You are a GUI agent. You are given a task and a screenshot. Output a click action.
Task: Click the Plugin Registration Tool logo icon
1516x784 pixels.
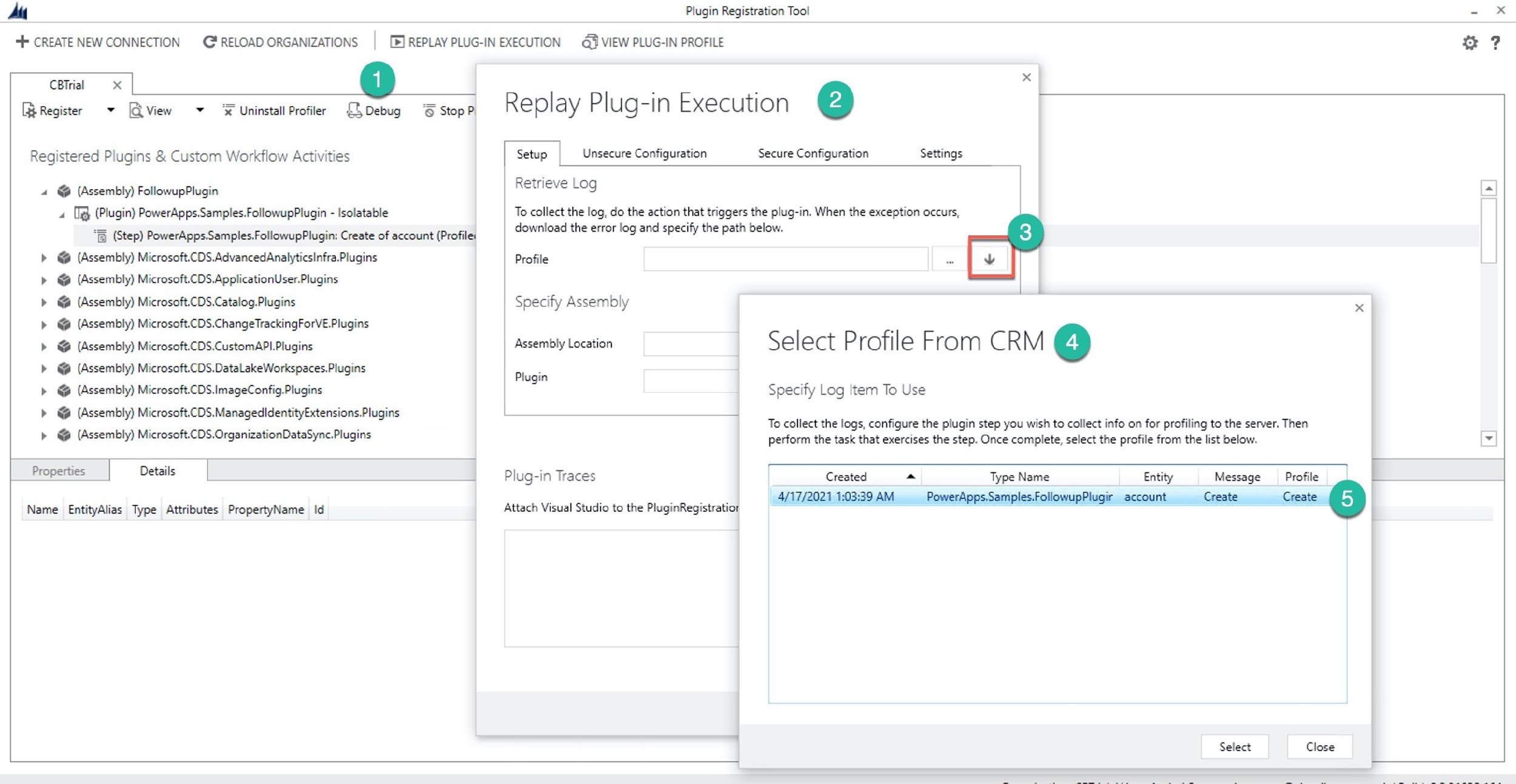click(x=18, y=10)
